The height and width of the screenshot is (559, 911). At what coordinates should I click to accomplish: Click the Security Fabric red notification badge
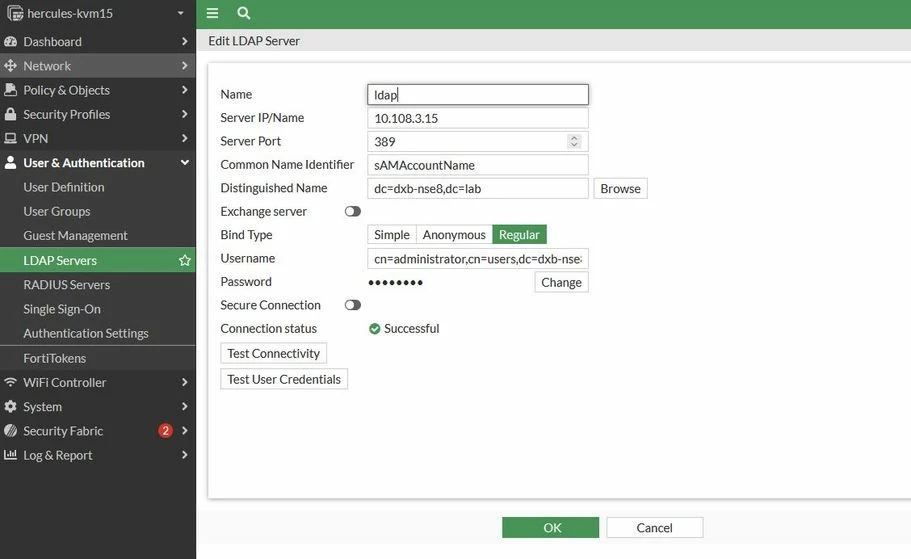pos(166,431)
